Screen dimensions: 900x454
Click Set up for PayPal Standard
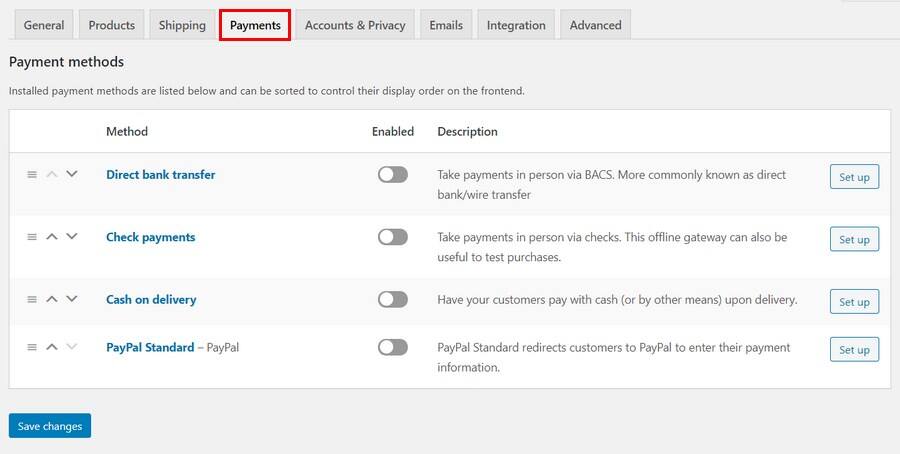click(x=854, y=350)
